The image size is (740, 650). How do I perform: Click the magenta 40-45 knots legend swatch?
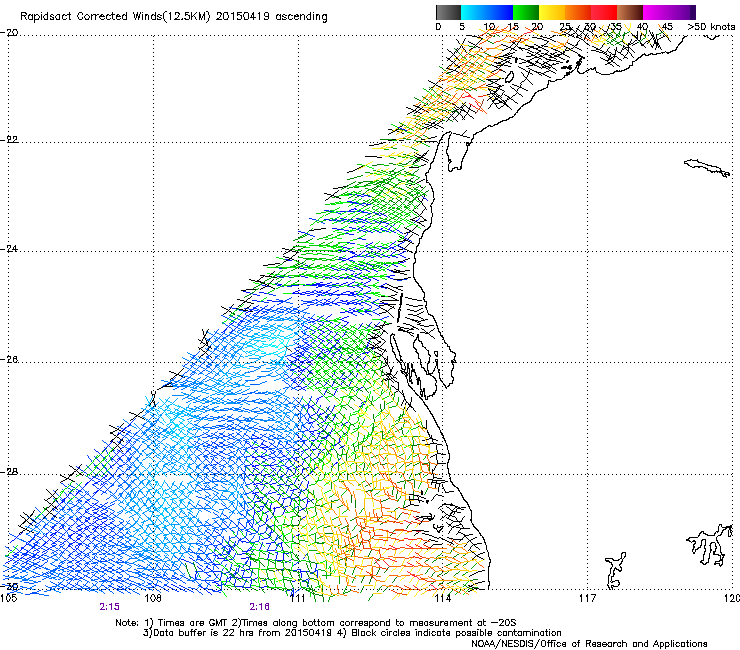(x=656, y=12)
